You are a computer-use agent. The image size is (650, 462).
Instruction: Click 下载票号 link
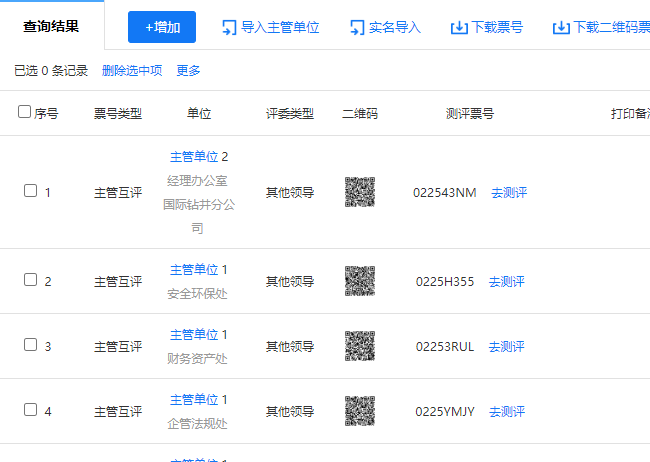tap(497, 27)
